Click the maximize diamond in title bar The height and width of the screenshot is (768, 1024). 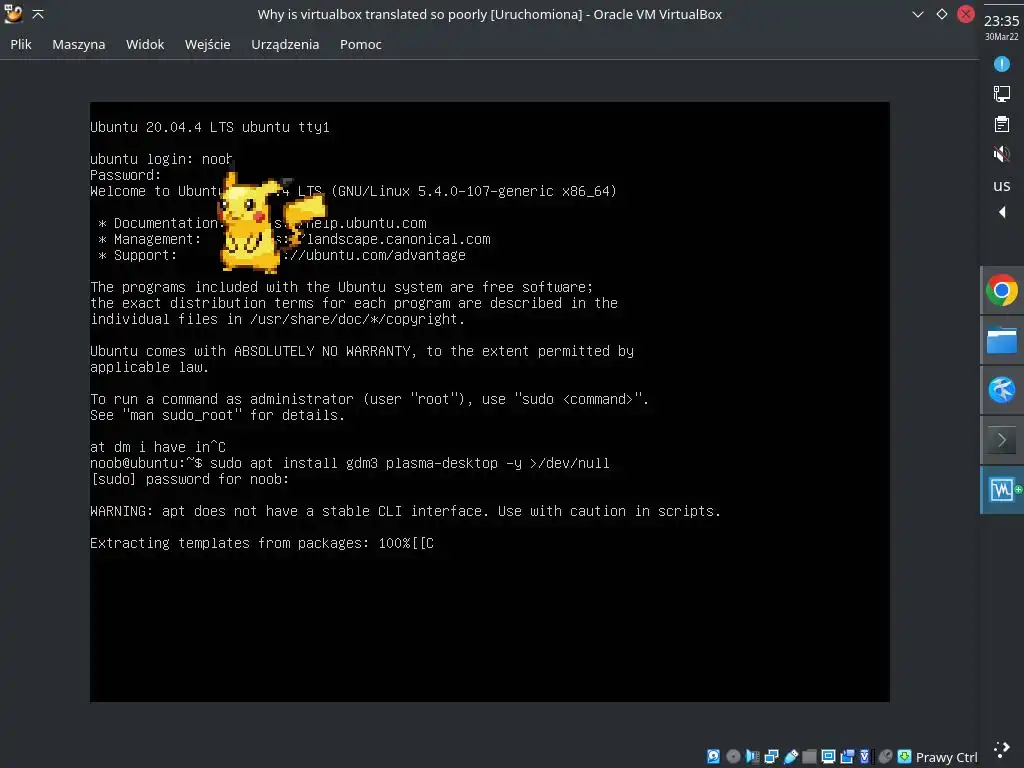942,14
